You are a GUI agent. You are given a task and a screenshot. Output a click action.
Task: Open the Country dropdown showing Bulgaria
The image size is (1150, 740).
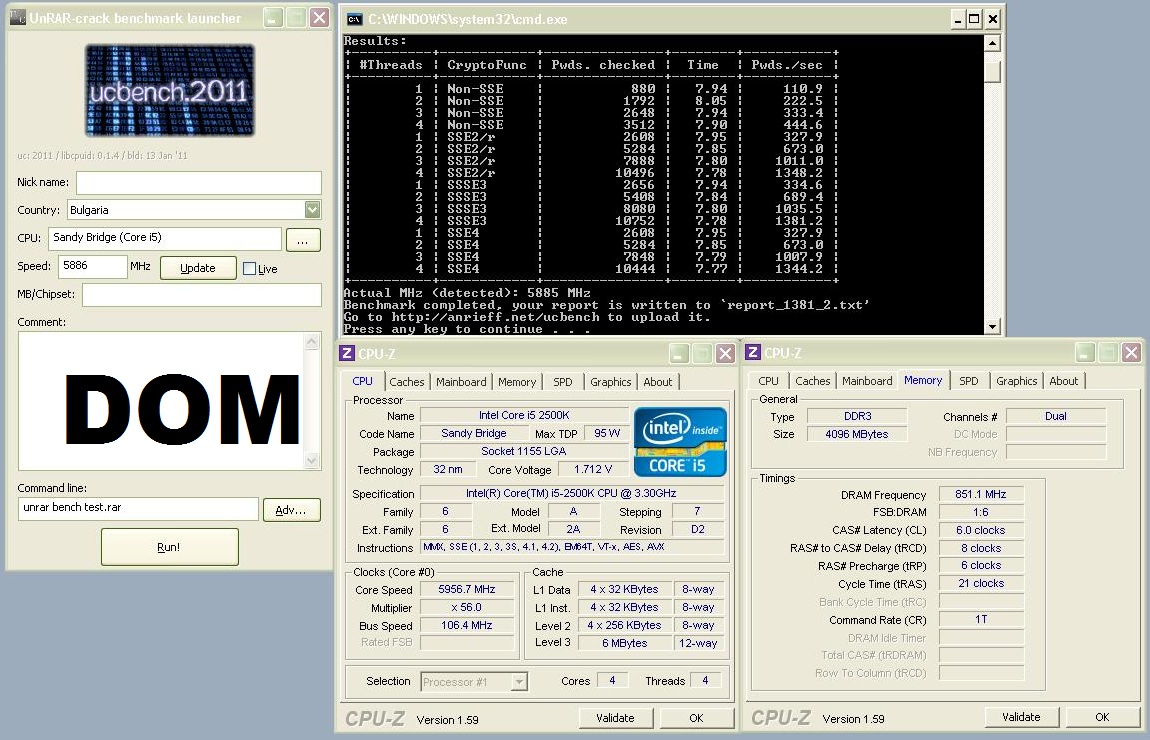pyautogui.click(x=312, y=210)
